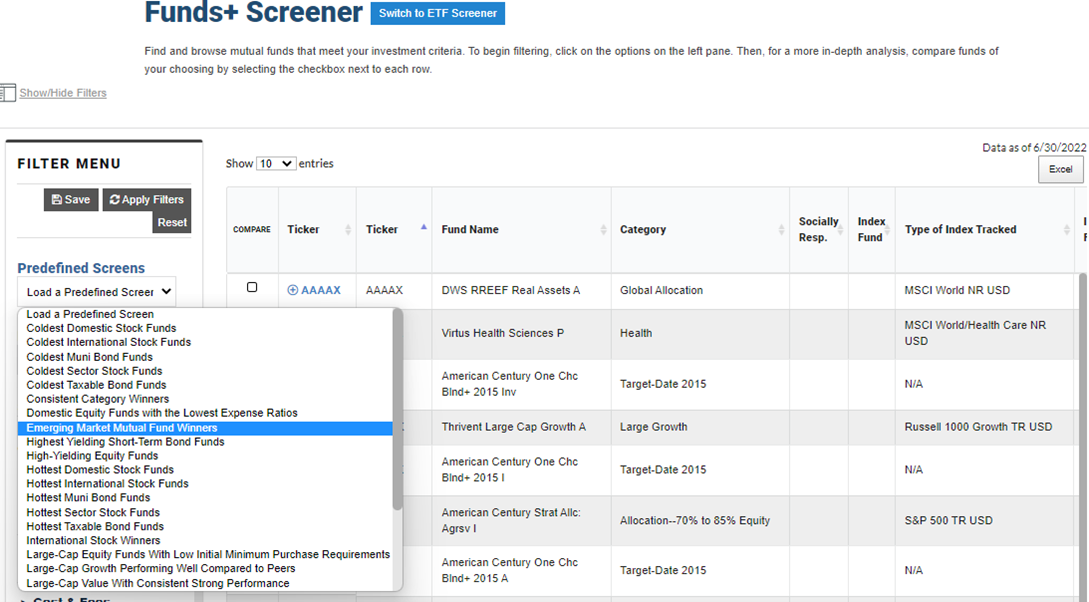The height and width of the screenshot is (602, 1089).
Task: Choose Hottest Domestic Stock Funds from list
Action: coord(100,470)
